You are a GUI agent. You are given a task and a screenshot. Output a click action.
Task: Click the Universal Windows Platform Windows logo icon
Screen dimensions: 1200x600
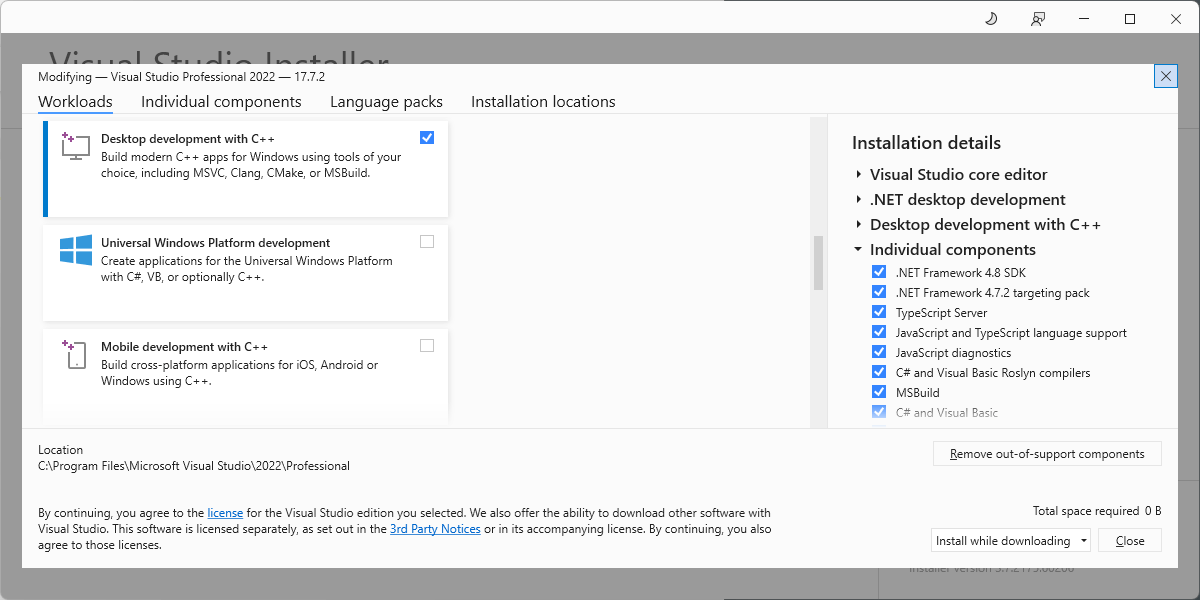76,250
